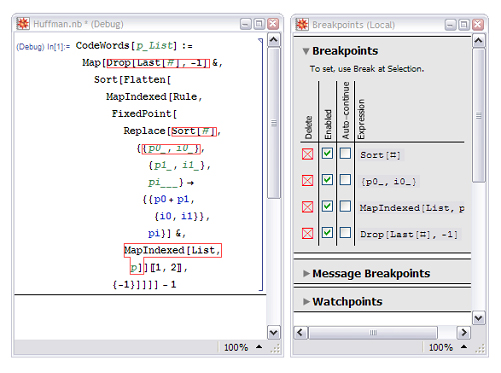
Task: Collapse the Breakpoints section
Action: tap(306, 51)
